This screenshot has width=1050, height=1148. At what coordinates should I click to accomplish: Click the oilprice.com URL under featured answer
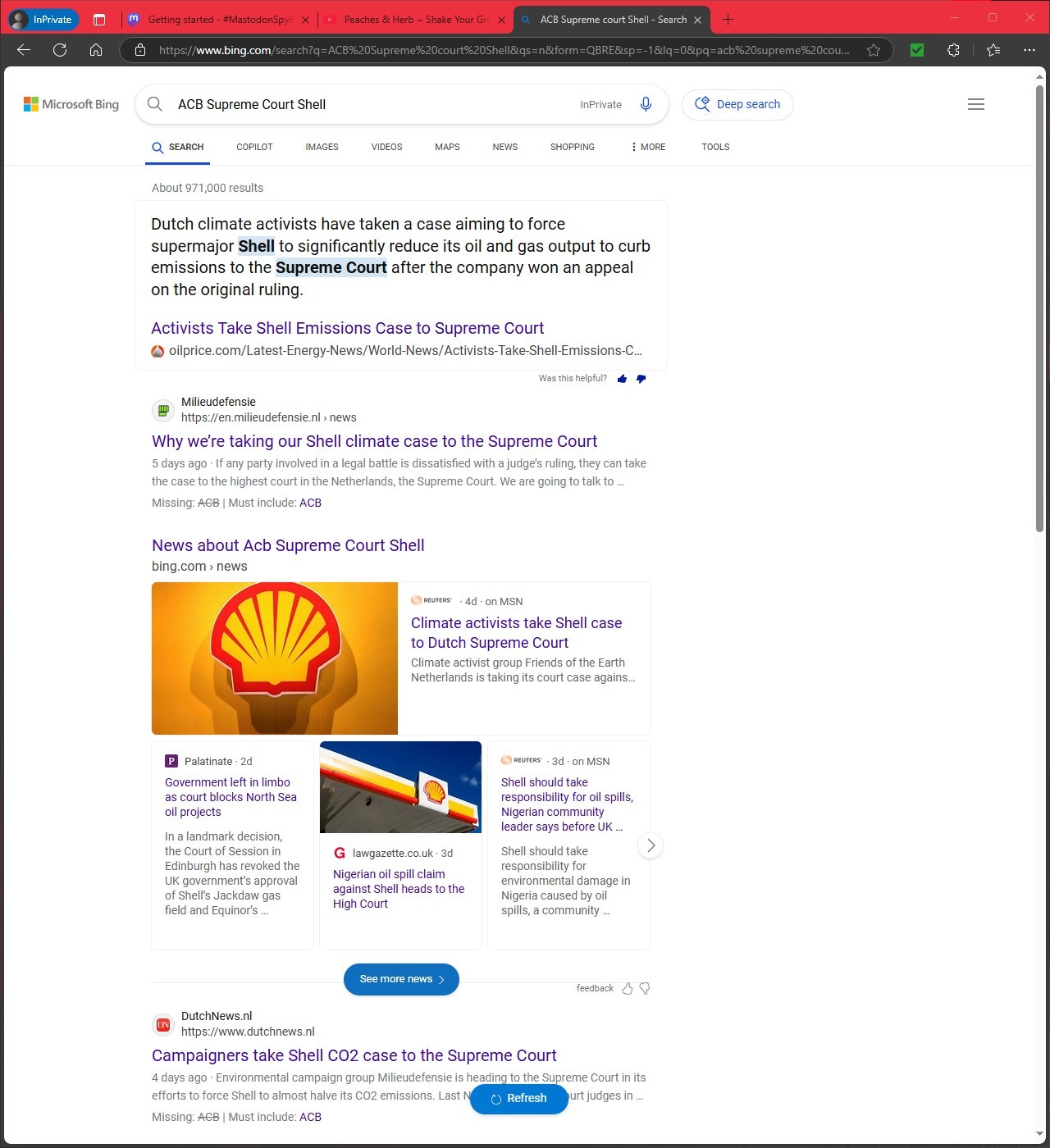tap(405, 351)
